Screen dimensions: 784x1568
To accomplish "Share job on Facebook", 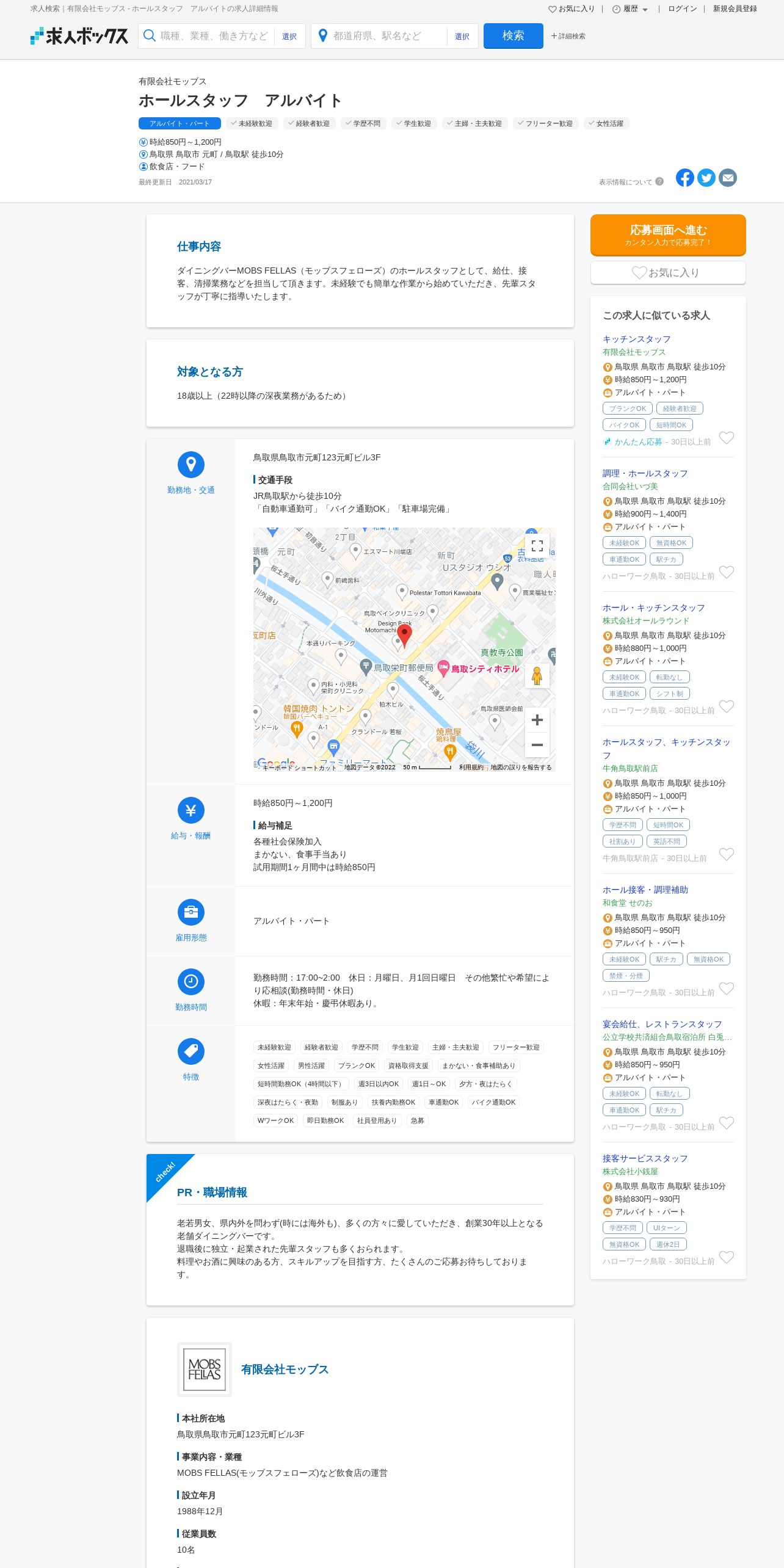I will click(x=685, y=178).
